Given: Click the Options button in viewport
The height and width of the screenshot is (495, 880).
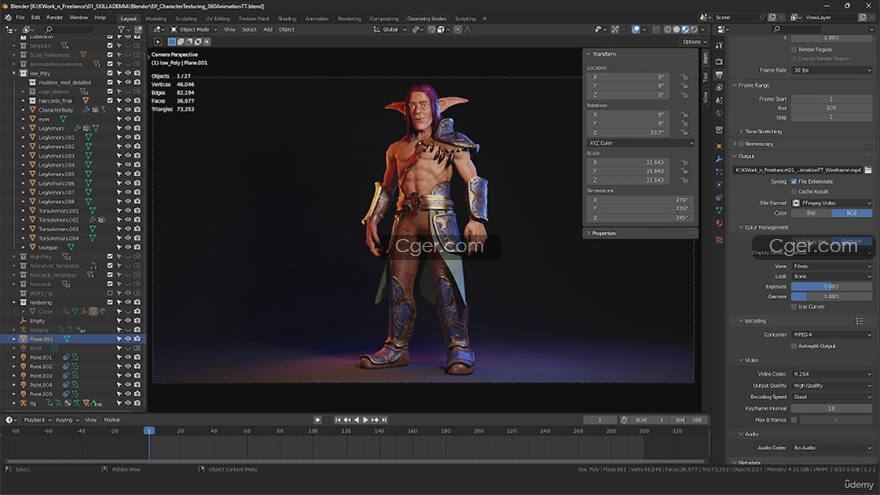Looking at the screenshot, I should 694,42.
